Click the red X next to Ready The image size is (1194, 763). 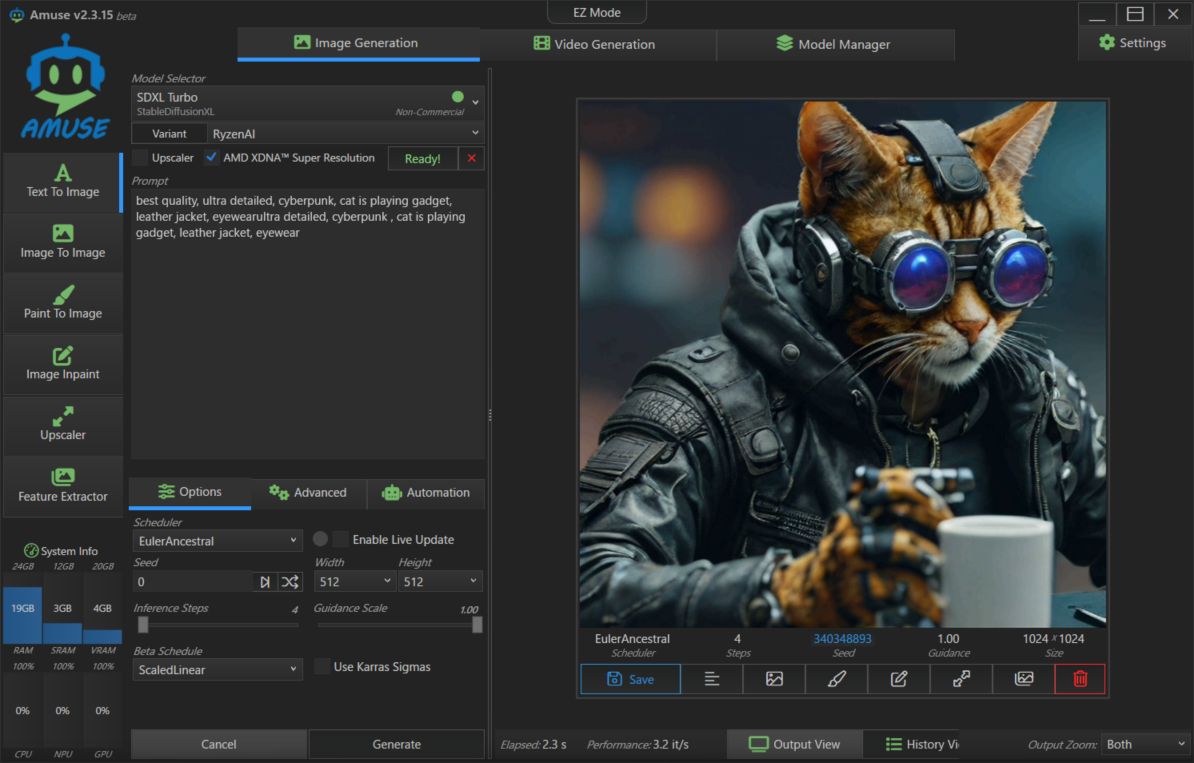pyautogui.click(x=472, y=158)
